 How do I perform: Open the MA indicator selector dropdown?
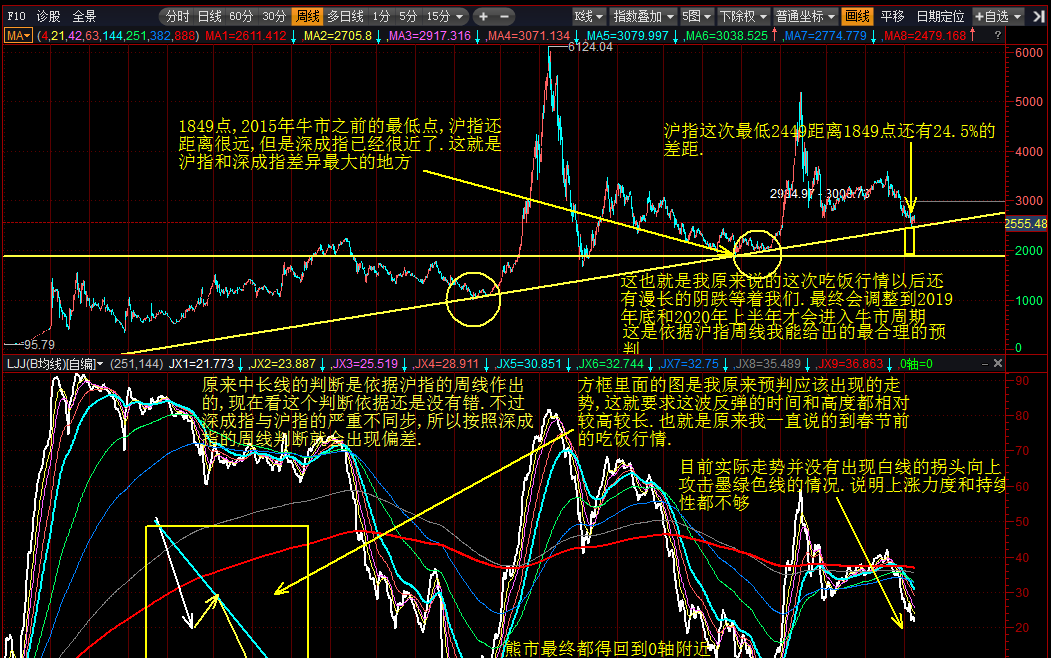[x=18, y=36]
